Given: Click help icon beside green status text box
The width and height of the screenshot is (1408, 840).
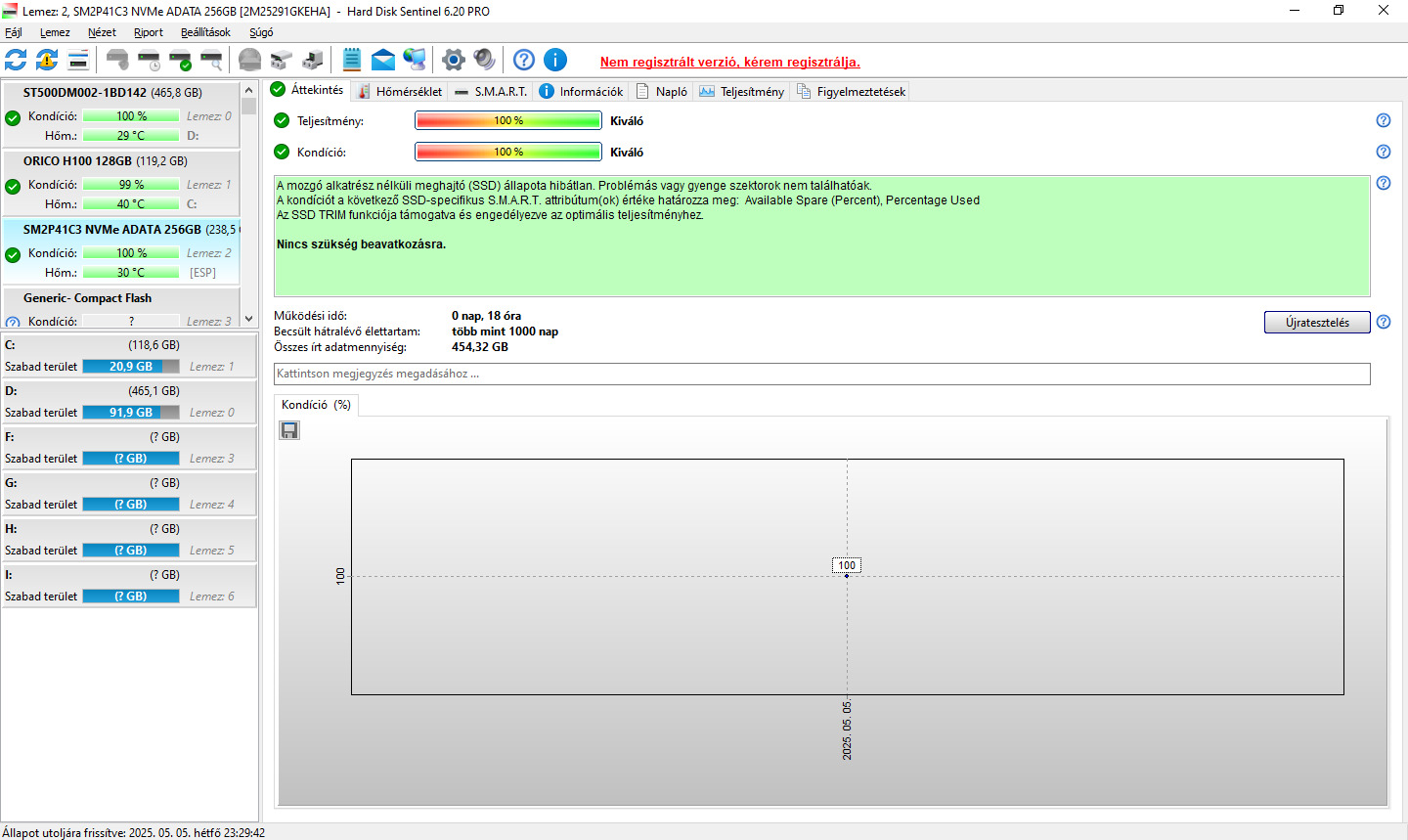Looking at the screenshot, I should [1384, 183].
